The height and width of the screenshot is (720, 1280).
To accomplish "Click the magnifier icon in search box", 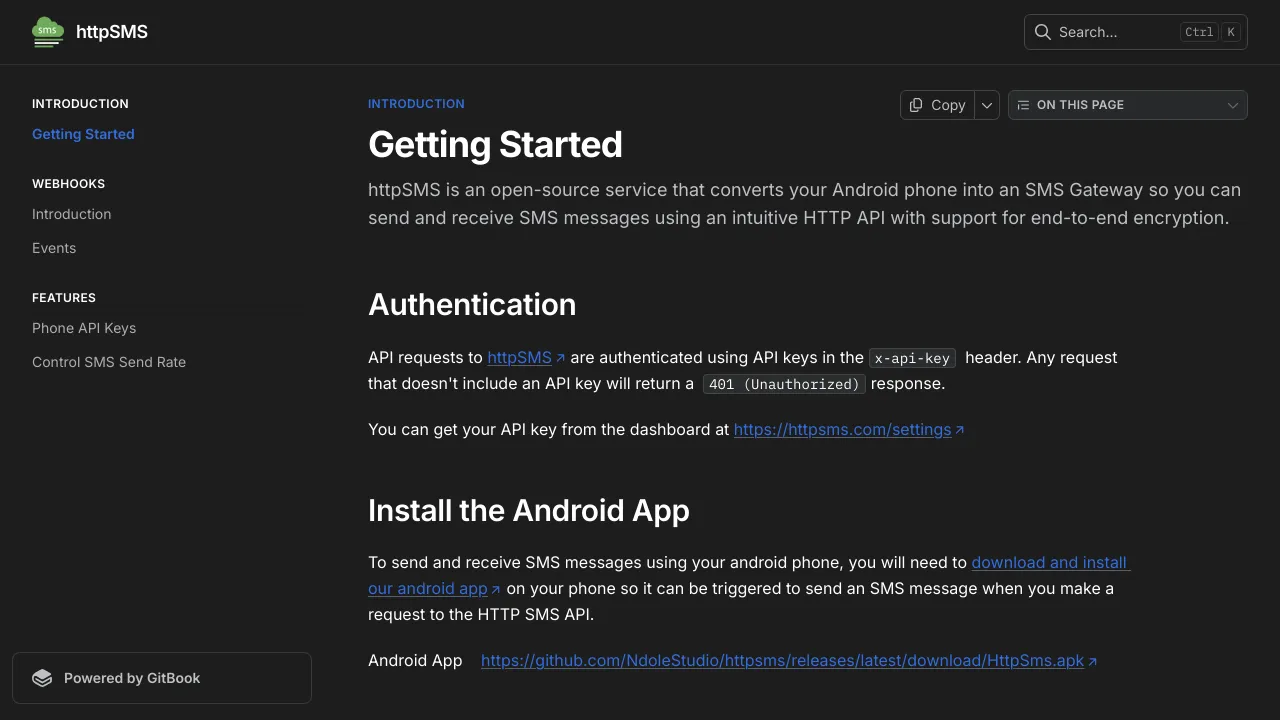I will click(1042, 32).
